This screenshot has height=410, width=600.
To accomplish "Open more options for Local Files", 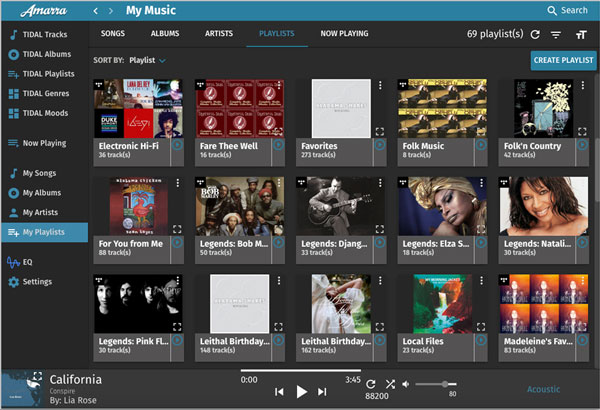I will [481, 281].
